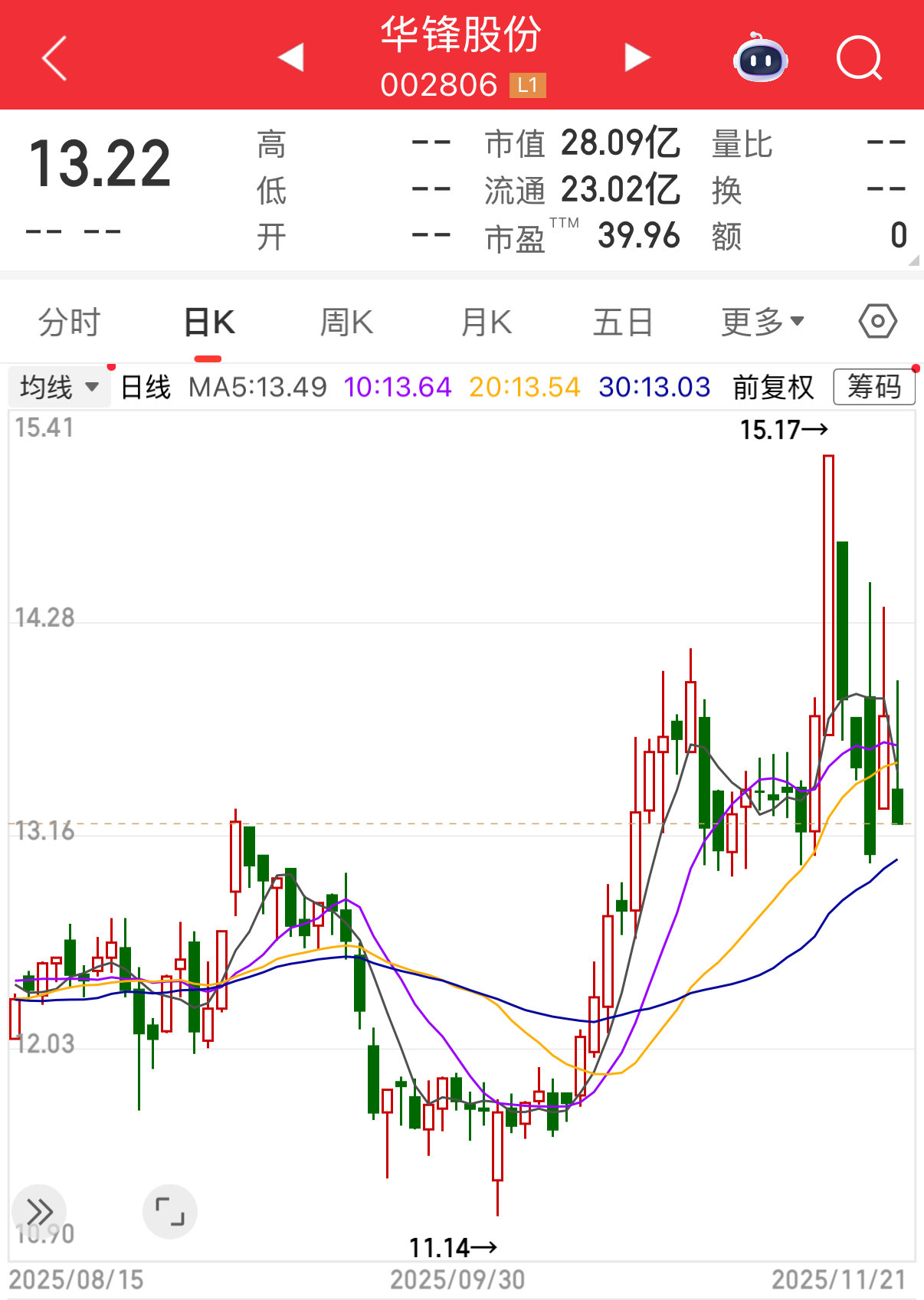Tap the back arrow icon
This screenshot has height=1300, width=924.
(54, 58)
